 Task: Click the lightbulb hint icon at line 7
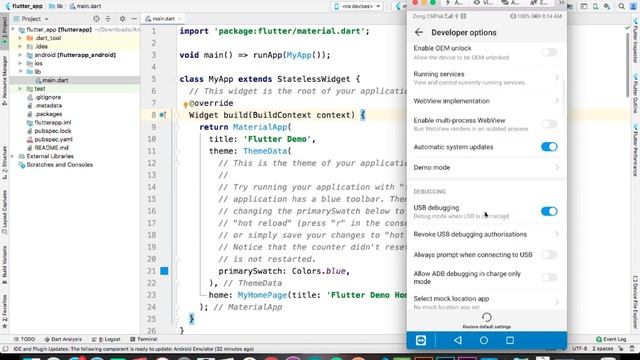185,105
